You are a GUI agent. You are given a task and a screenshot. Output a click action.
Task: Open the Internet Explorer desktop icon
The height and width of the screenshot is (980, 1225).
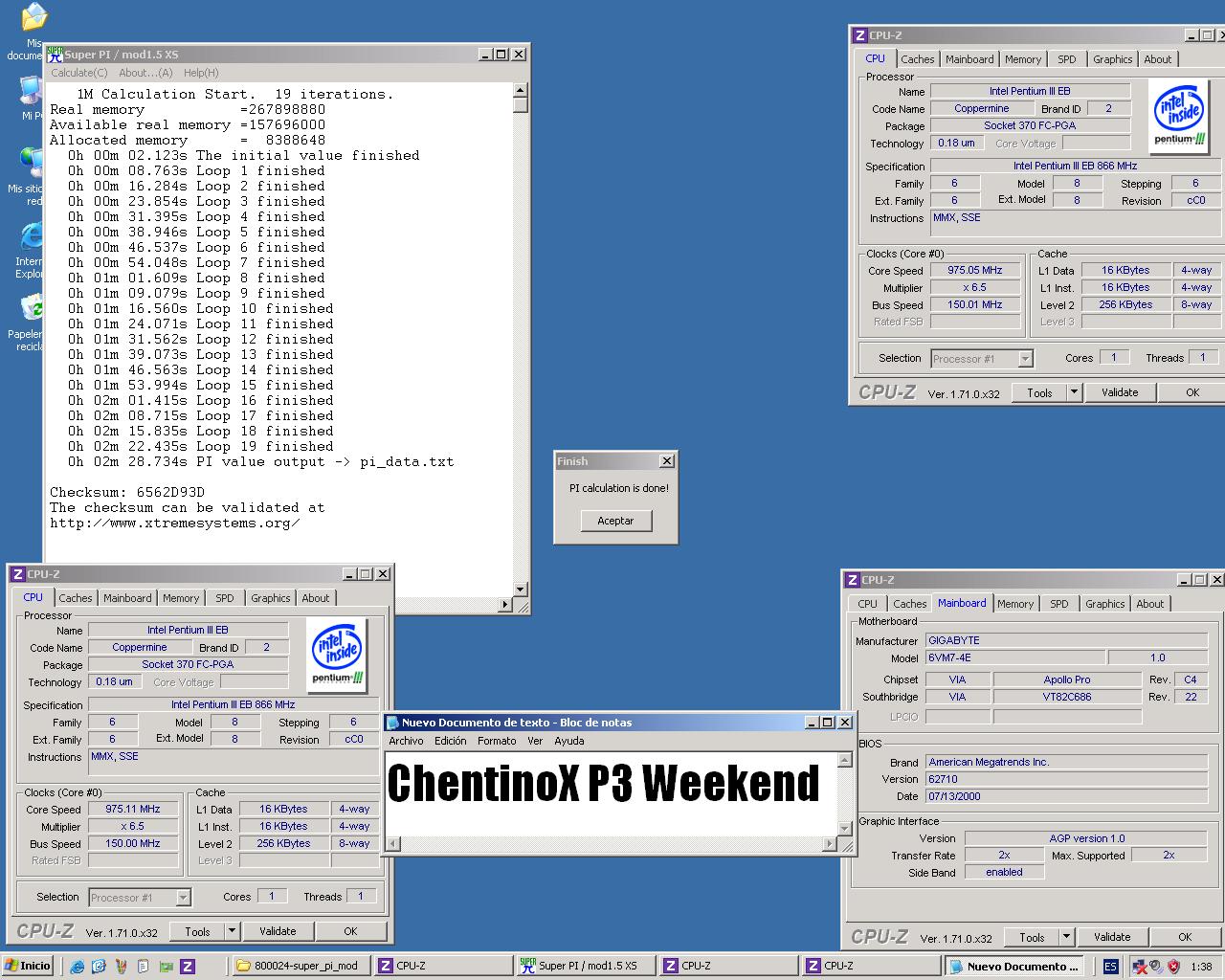click(x=31, y=237)
